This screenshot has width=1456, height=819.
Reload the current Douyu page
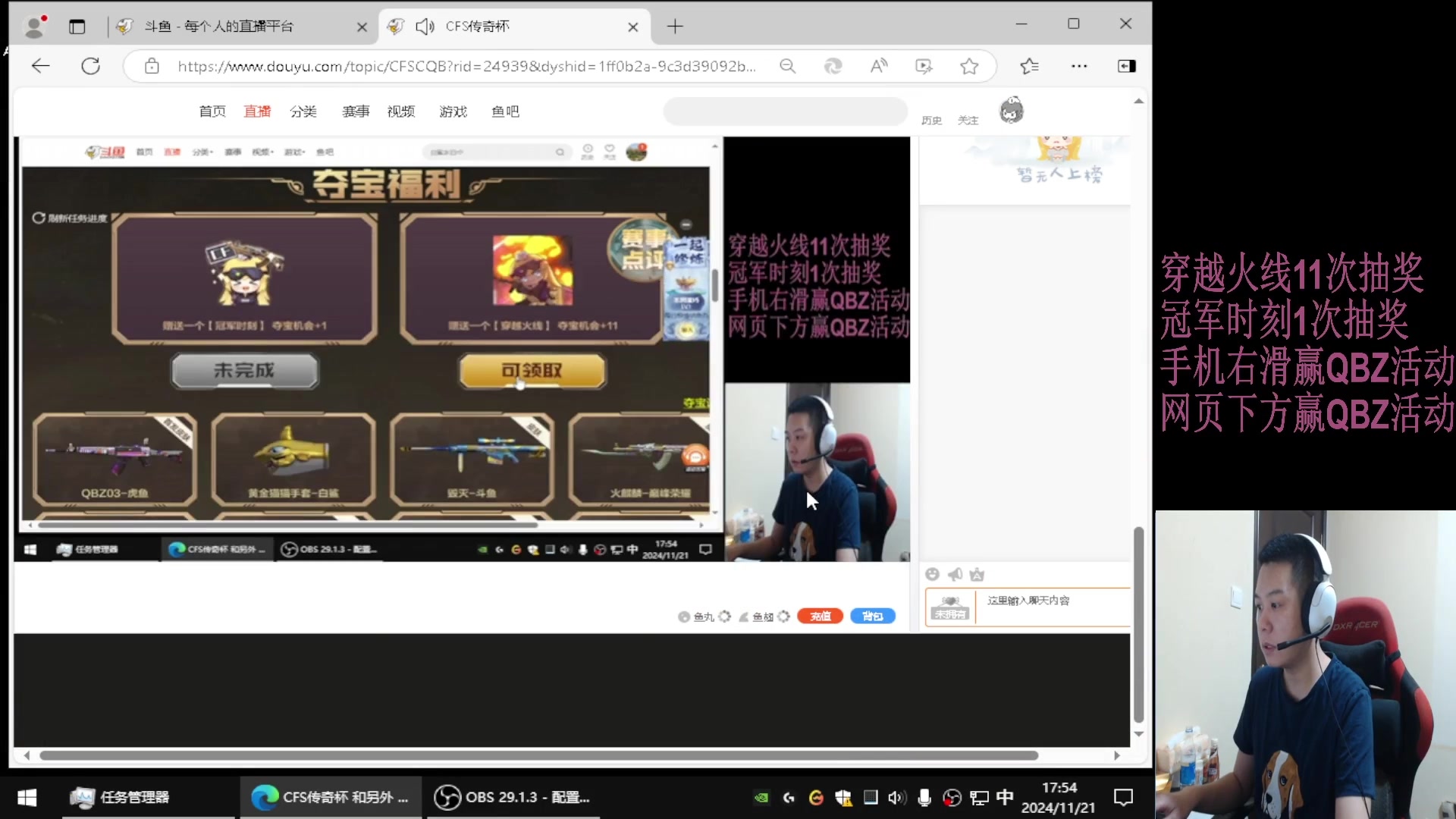click(x=91, y=66)
